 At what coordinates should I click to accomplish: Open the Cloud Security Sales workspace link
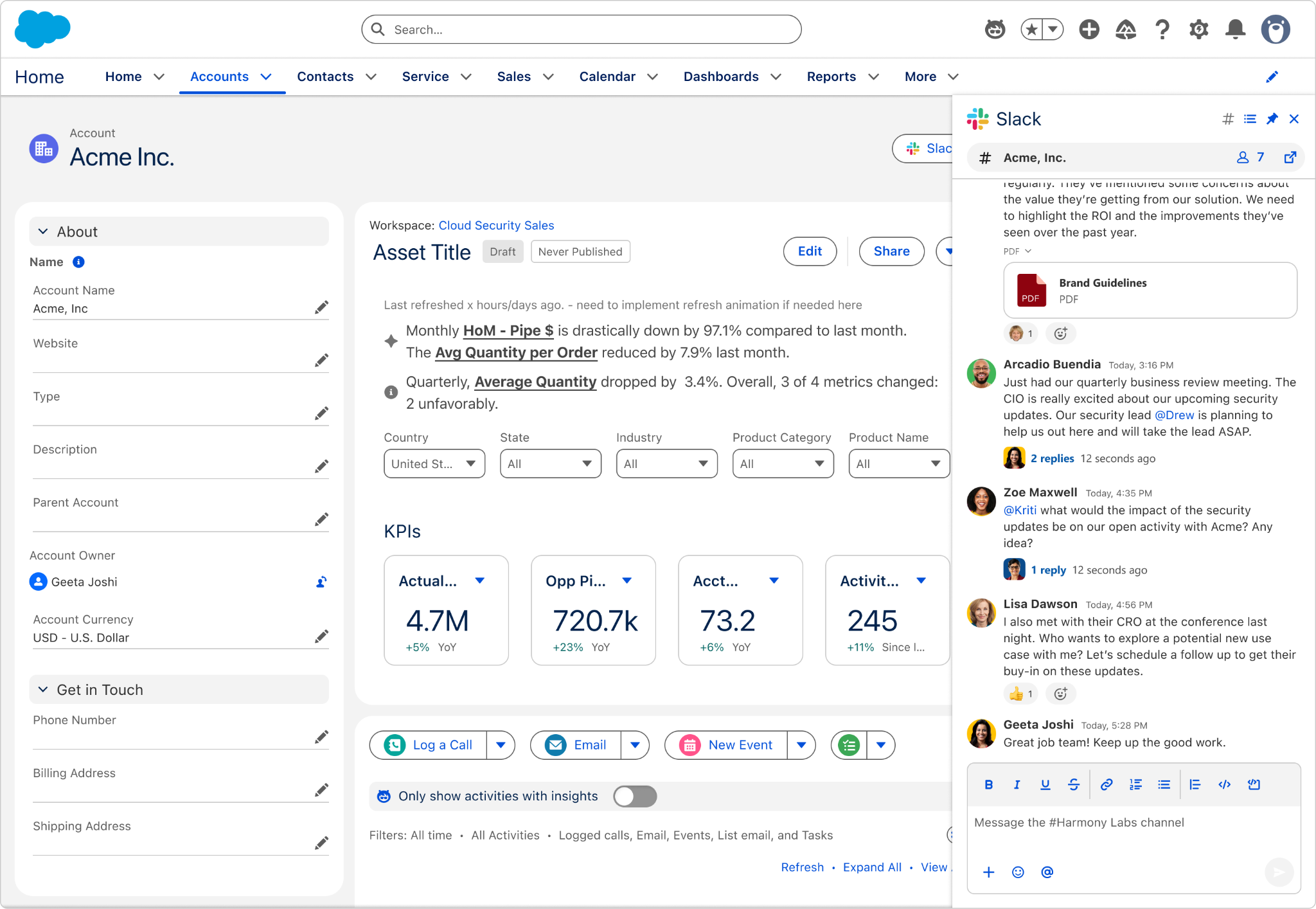(x=496, y=226)
